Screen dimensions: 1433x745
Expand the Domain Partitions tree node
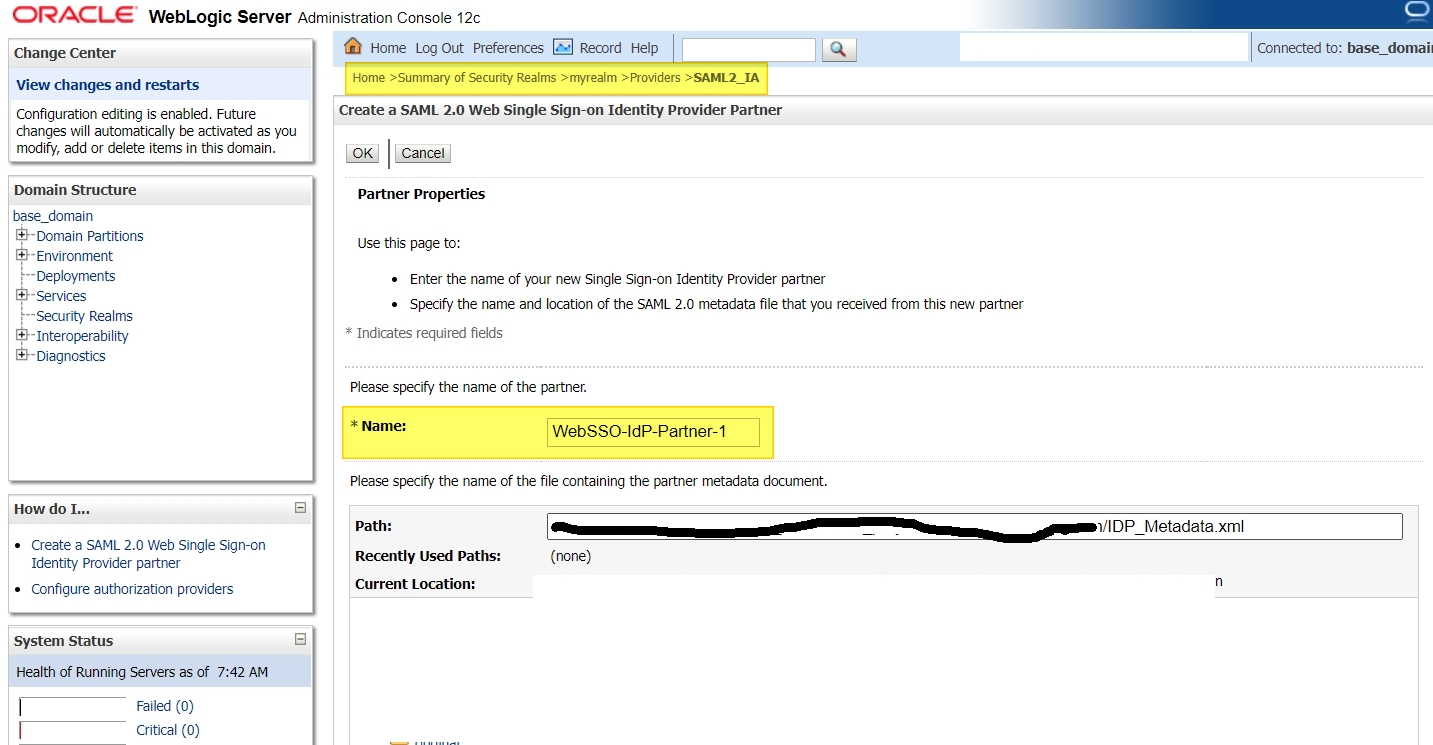pos(22,235)
